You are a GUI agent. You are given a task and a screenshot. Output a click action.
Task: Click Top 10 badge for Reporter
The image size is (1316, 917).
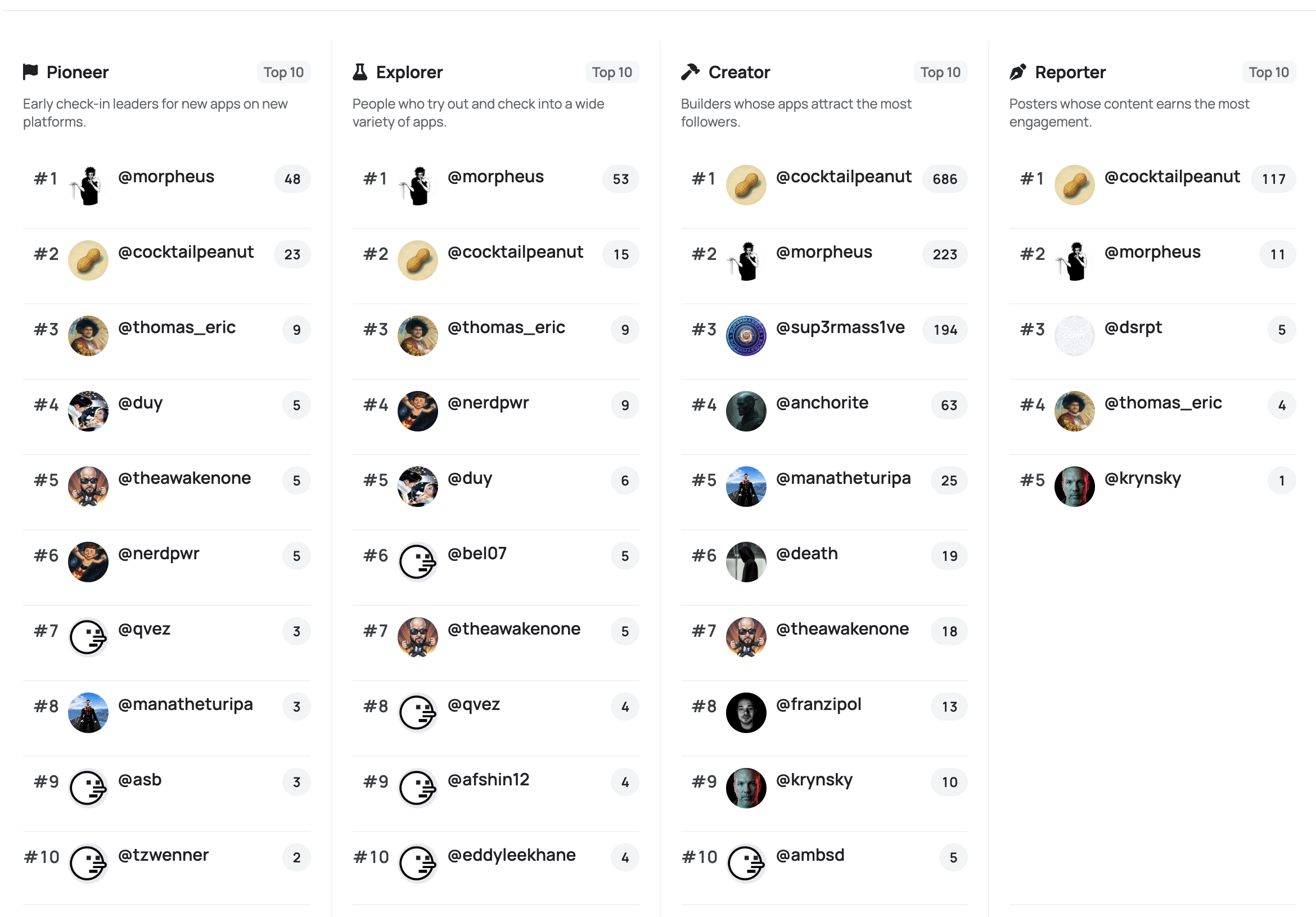click(x=1268, y=72)
